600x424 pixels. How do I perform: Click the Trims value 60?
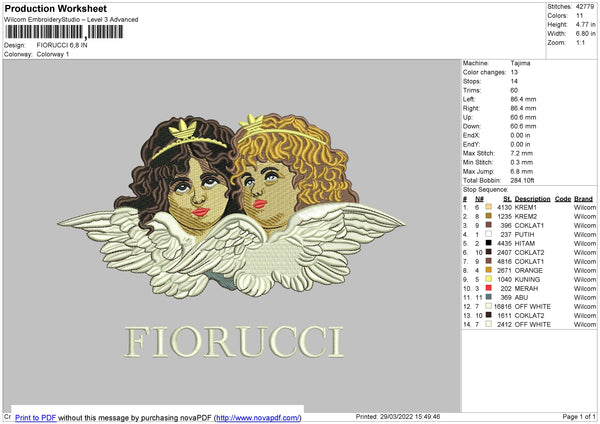[x=514, y=90]
